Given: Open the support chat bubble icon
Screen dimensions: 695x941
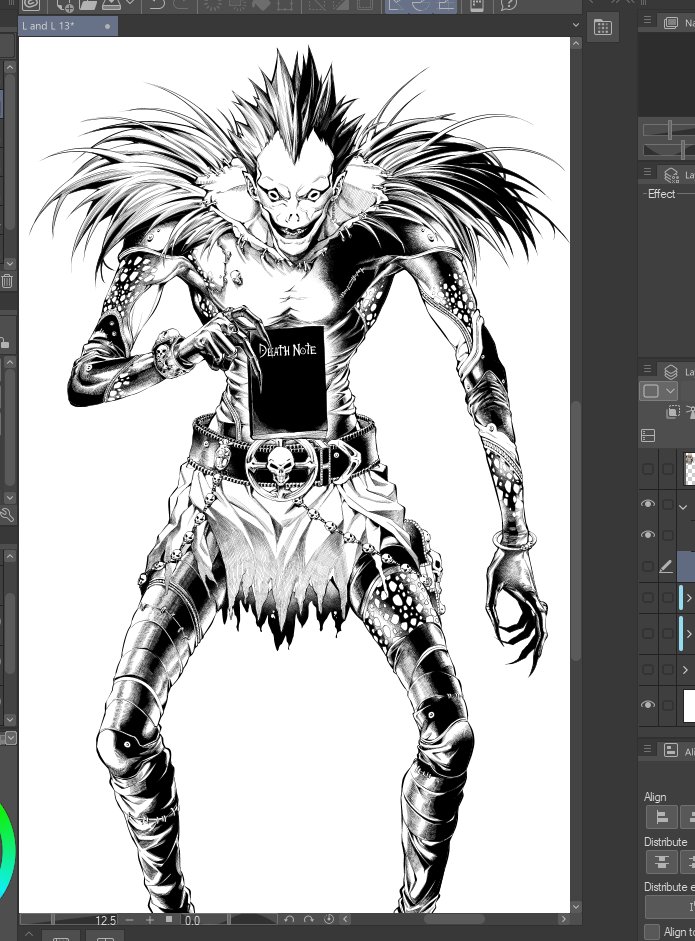Looking at the screenshot, I should click(x=508, y=5).
